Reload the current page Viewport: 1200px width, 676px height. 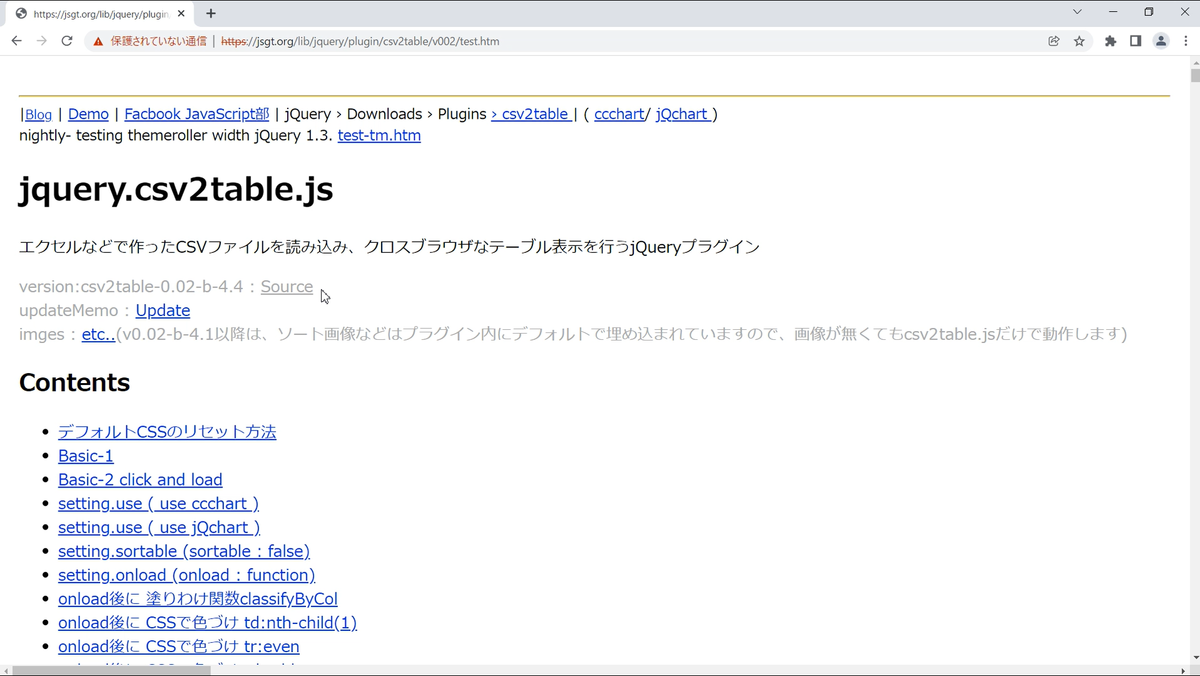(68, 41)
